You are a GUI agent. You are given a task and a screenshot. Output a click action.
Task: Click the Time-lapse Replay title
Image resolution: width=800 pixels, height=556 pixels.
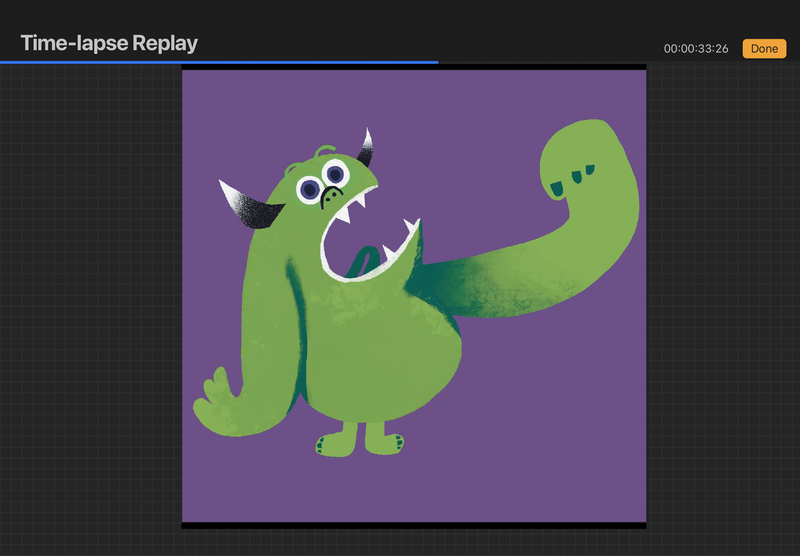[109, 43]
